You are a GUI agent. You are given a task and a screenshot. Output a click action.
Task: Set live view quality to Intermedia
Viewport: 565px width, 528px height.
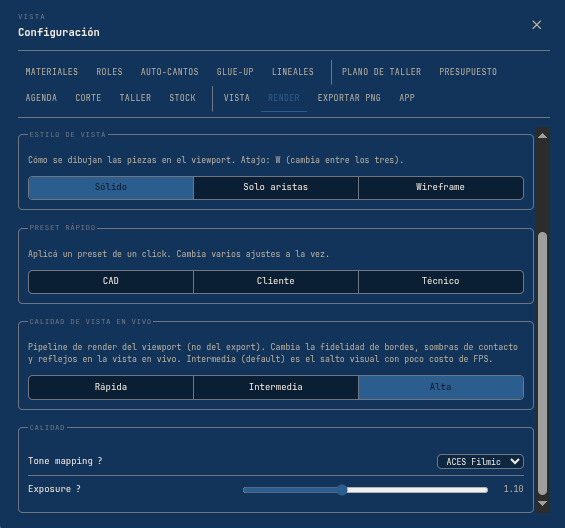click(276, 387)
